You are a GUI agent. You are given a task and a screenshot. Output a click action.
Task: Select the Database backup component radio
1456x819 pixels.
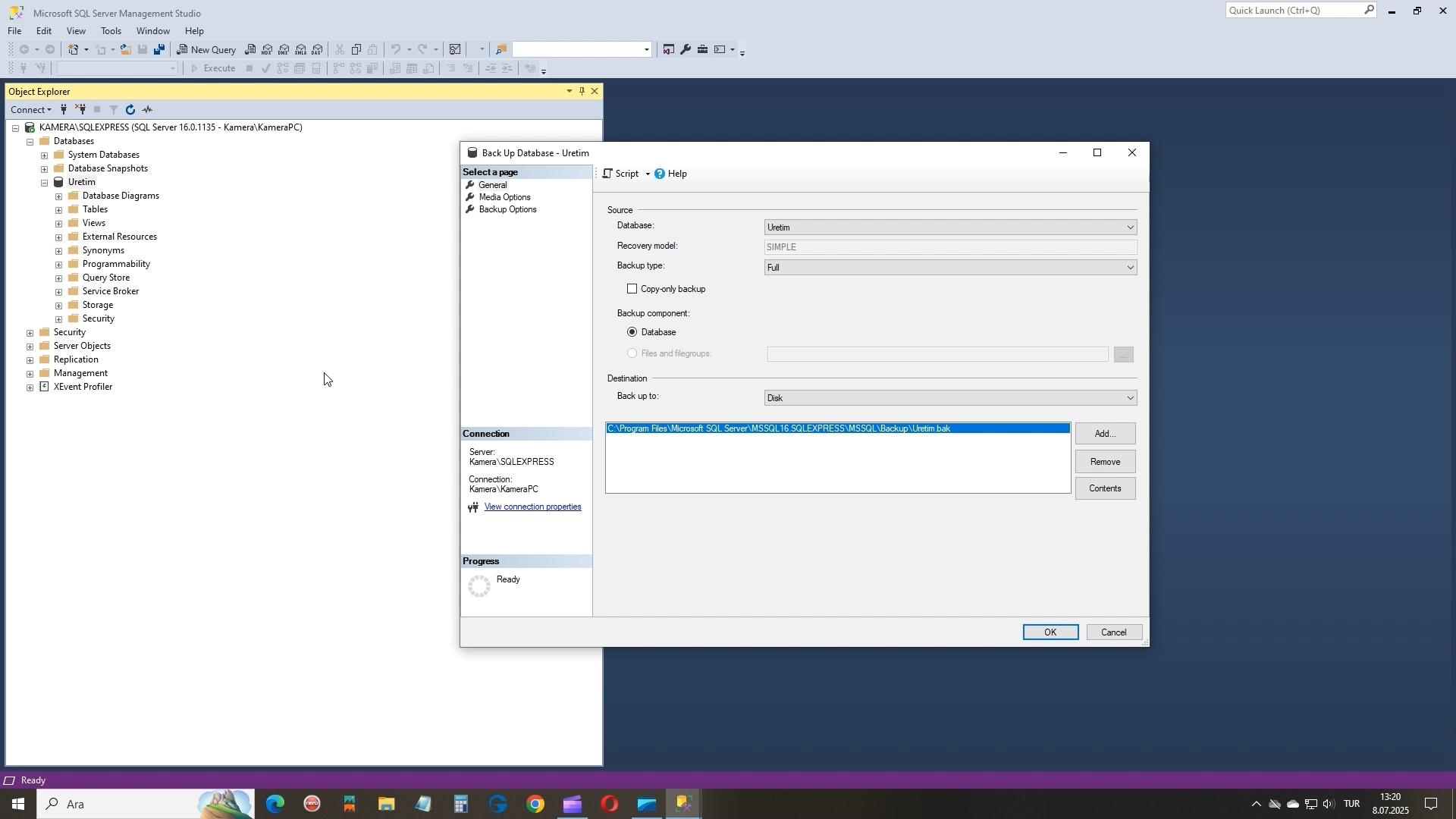[632, 332]
